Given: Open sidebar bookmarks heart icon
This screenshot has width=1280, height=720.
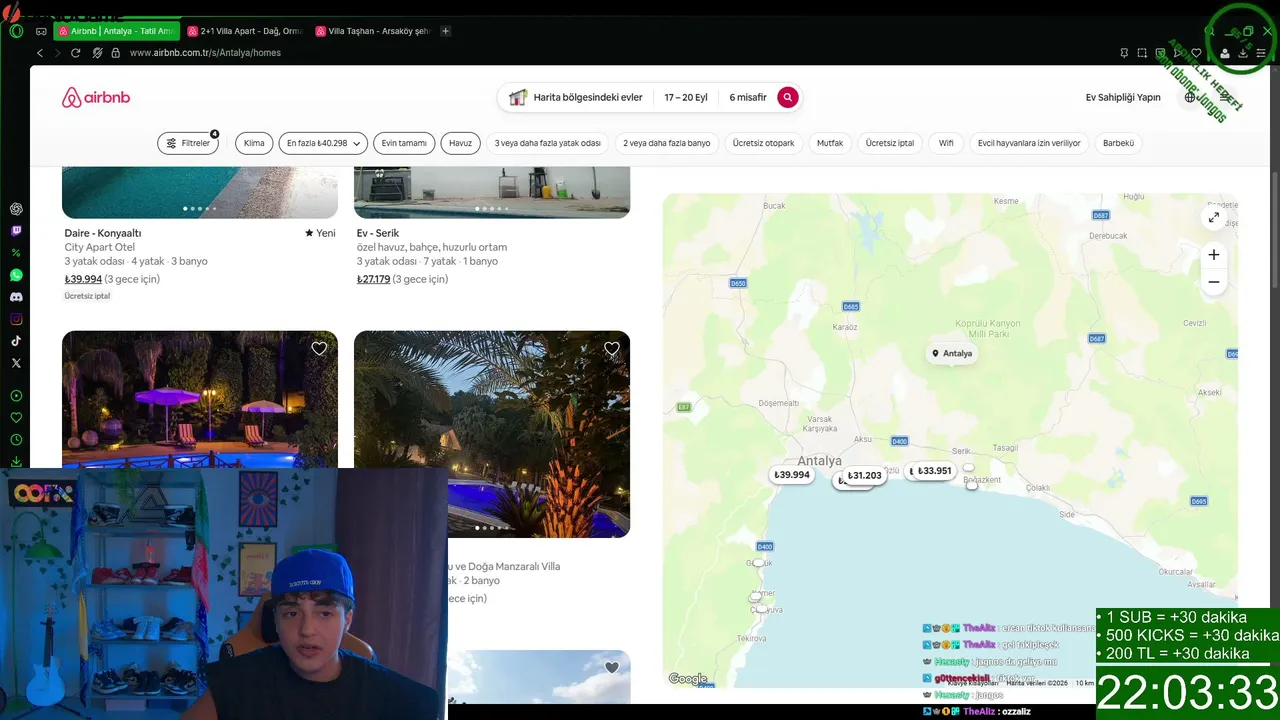Looking at the screenshot, I should [16, 418].
